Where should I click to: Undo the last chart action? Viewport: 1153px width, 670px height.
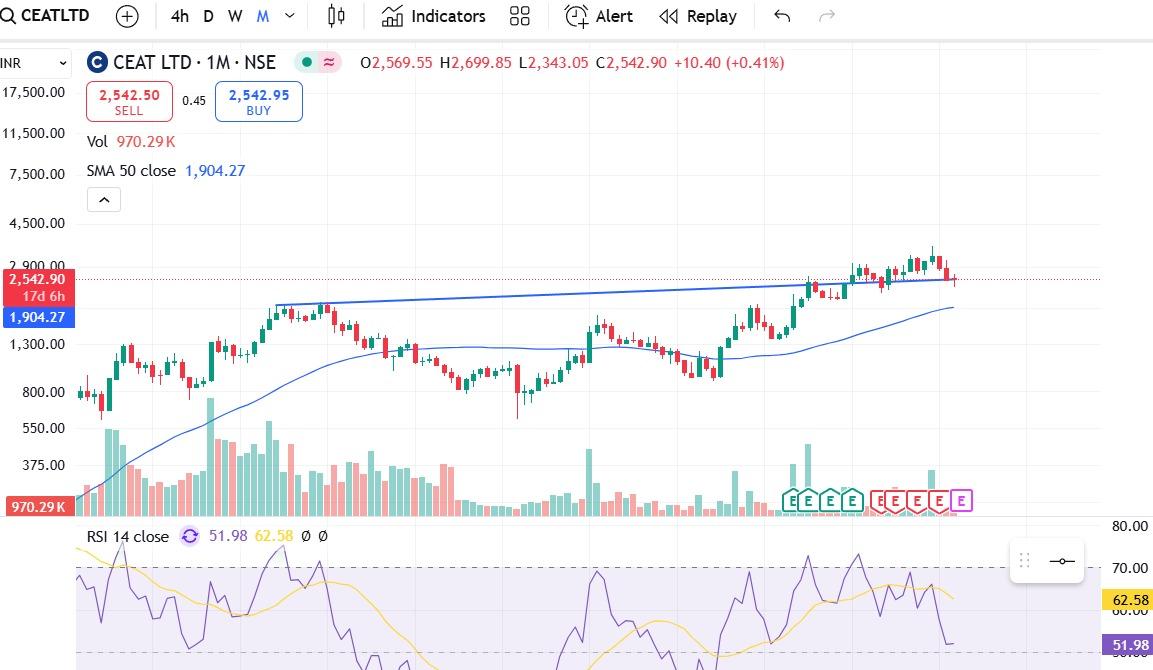pyautogui.click(x=782, y=16)
